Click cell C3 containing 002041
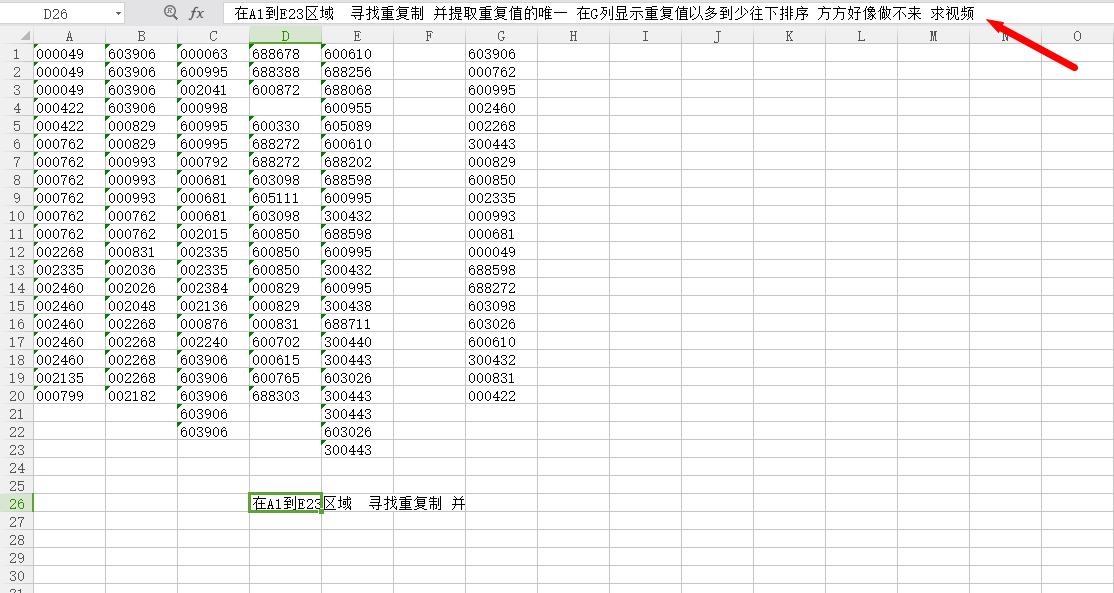This screenshot has width=1114, height=593. (x=213, y=90)
